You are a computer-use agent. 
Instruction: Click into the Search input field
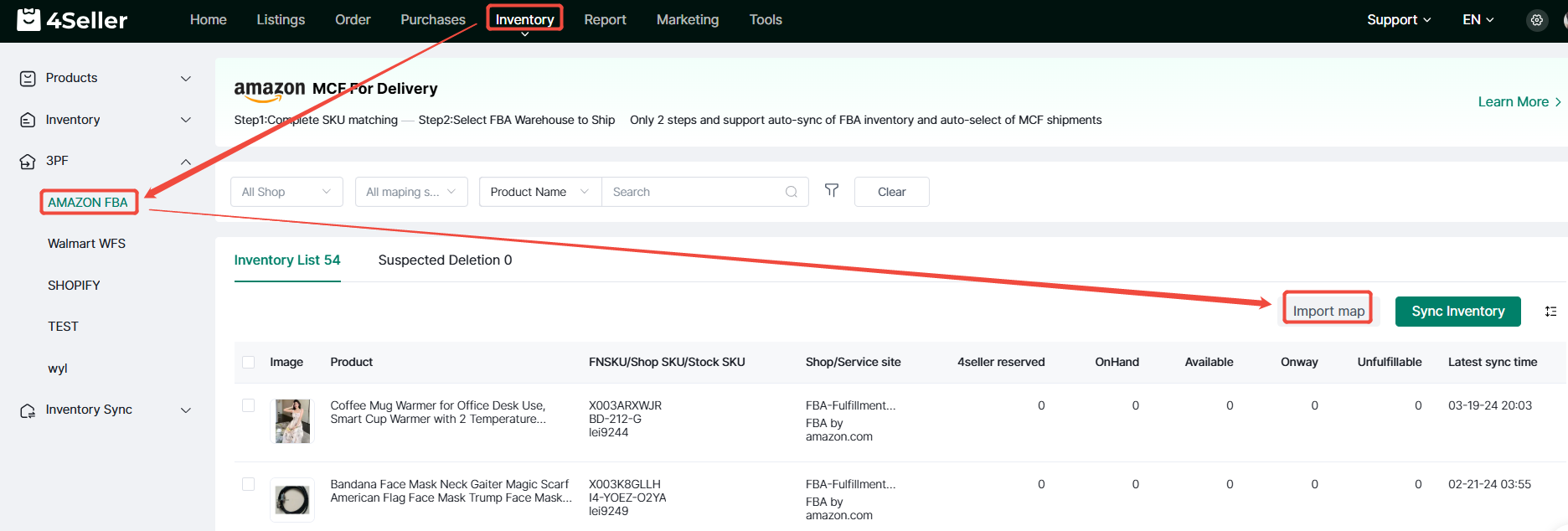click(x=695, y=192)
